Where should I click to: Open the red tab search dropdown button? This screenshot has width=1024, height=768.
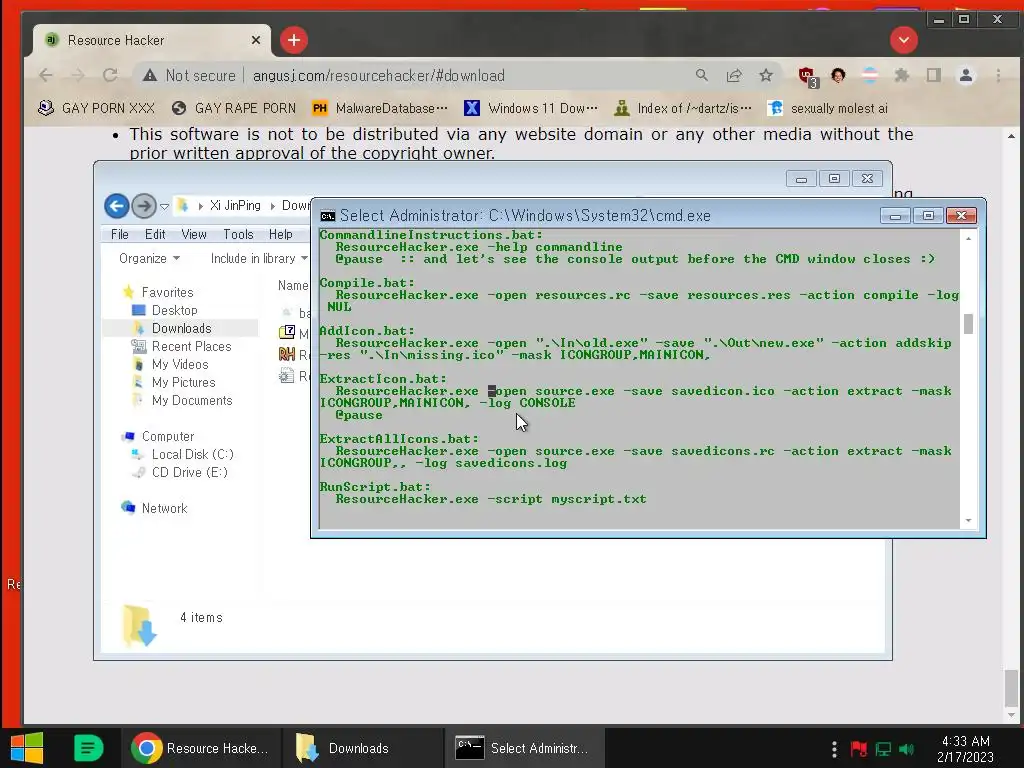(904, 40)
